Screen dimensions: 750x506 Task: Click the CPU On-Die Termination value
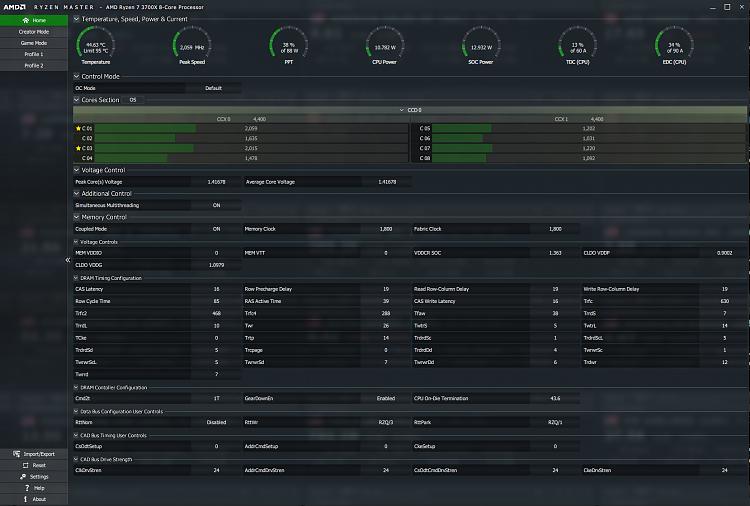555,398
